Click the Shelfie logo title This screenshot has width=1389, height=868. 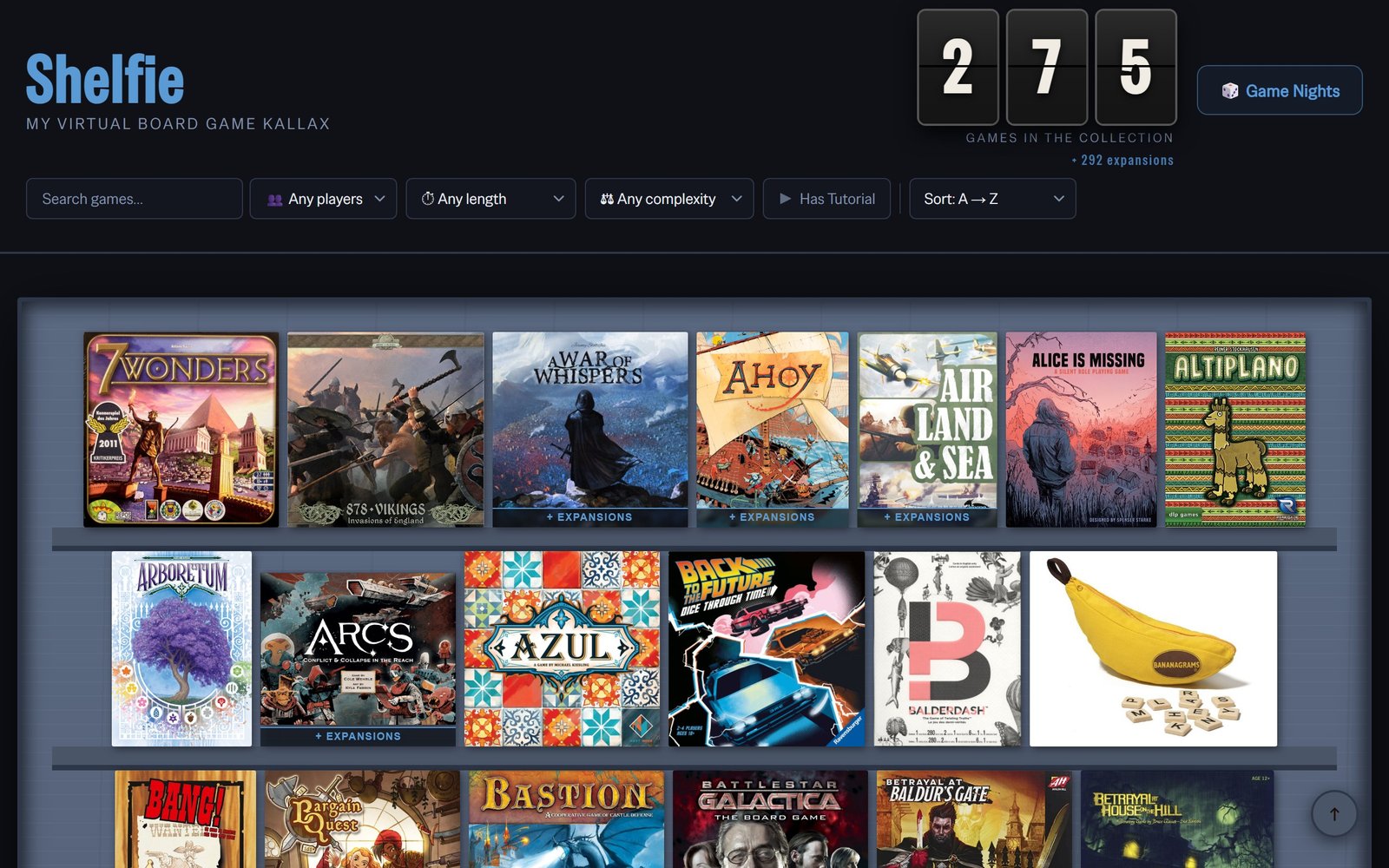click(x=105, y=78)
